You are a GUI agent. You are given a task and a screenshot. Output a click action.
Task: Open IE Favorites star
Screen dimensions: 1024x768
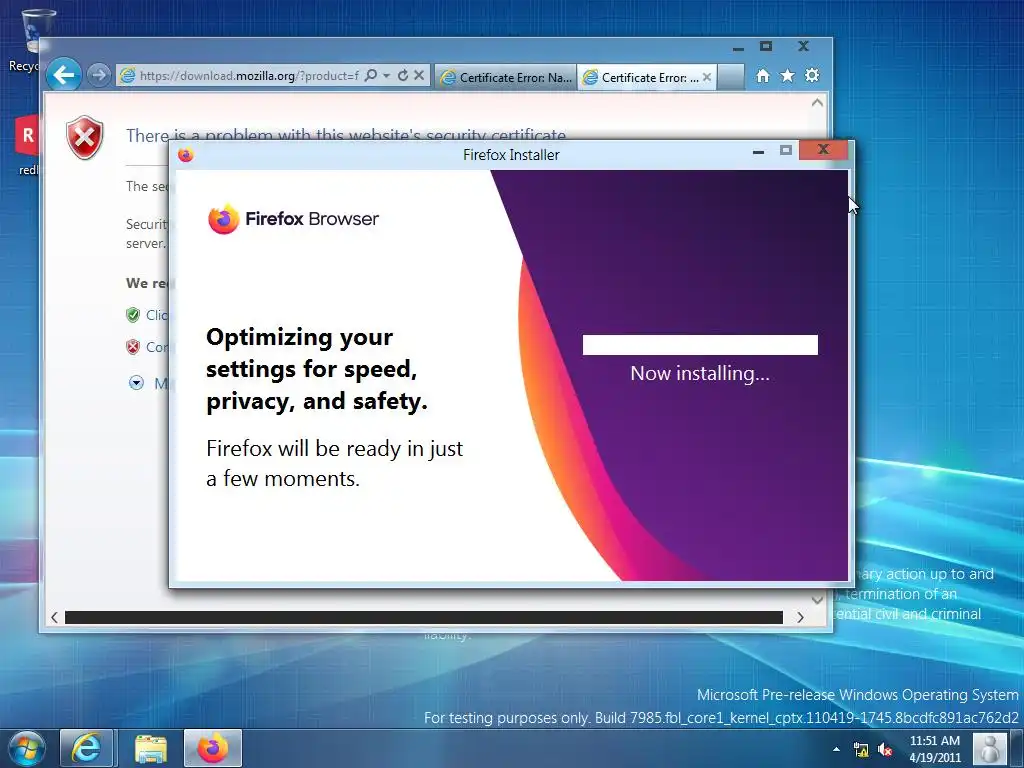pyautogui.click(x=788, y=76)
